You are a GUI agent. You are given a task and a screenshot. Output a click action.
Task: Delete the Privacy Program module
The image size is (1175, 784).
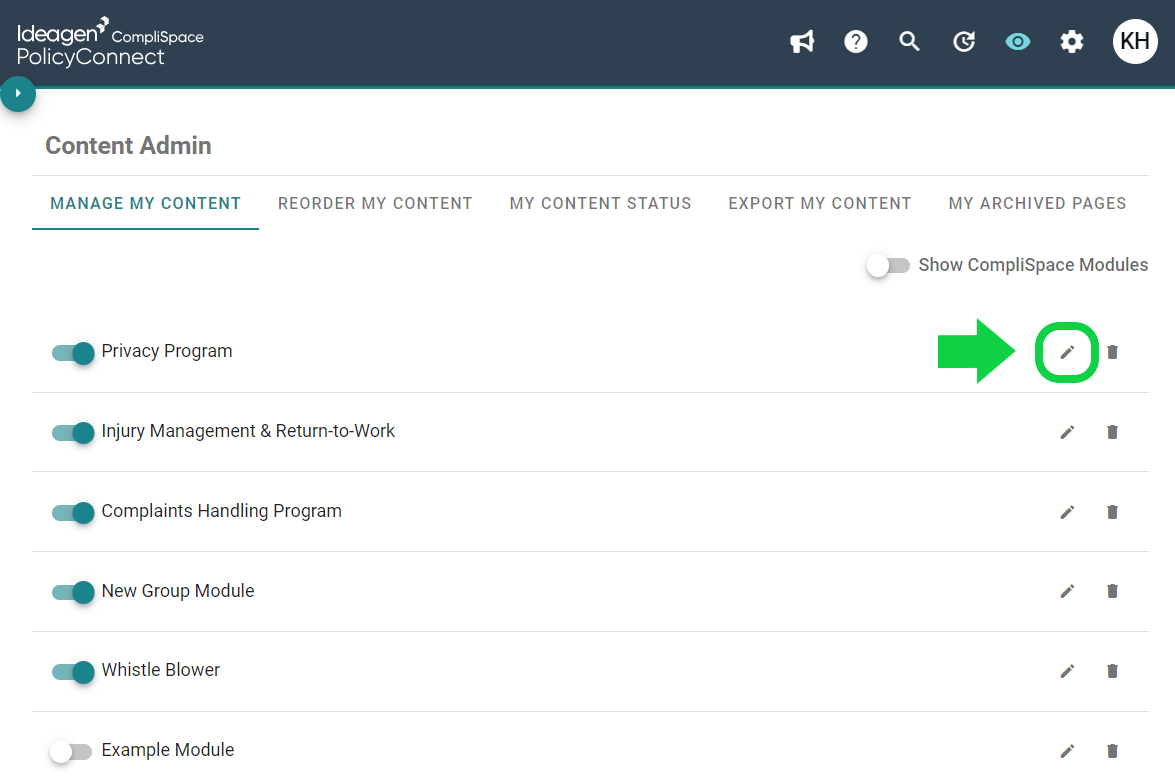coord(1112,352)
